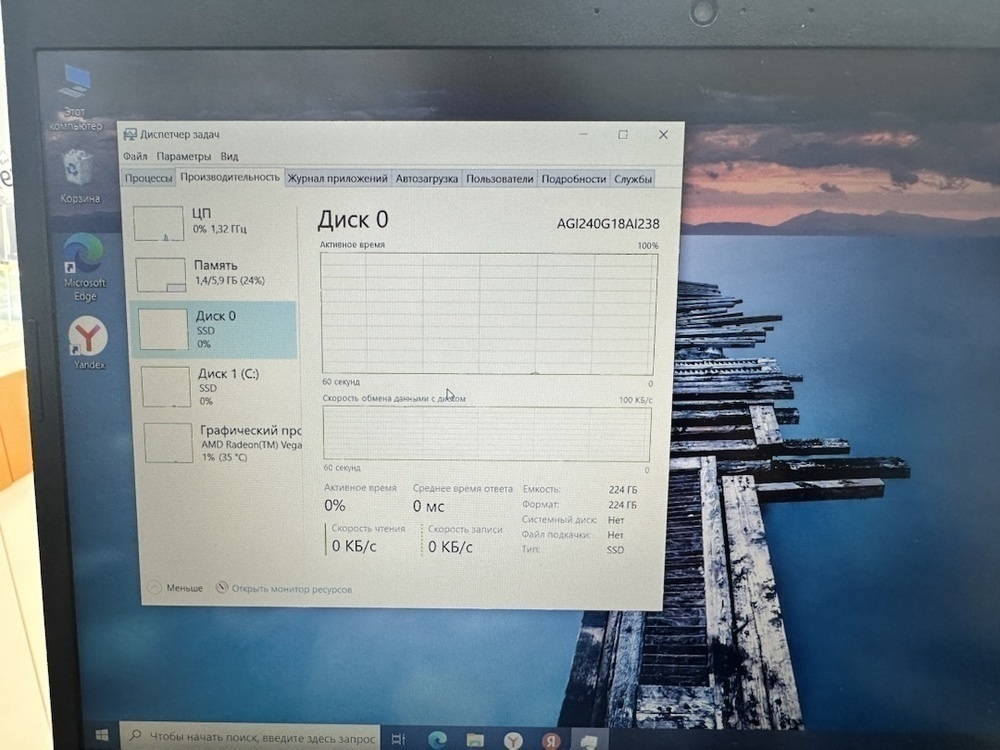Click the Скорость чтения value
1000x750 pixels.
click(354, 547)
